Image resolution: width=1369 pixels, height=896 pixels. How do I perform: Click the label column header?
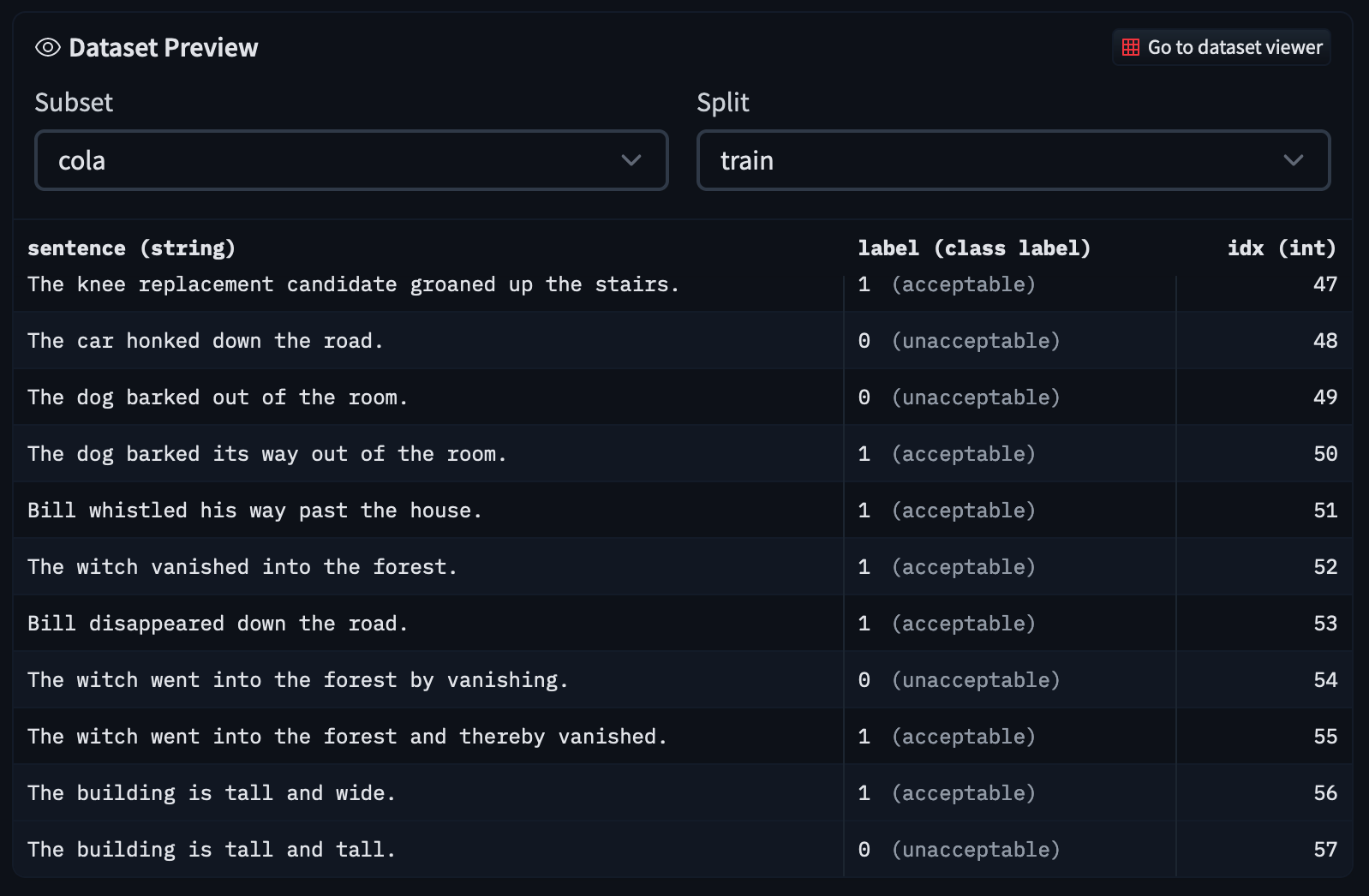pos(974,248)
